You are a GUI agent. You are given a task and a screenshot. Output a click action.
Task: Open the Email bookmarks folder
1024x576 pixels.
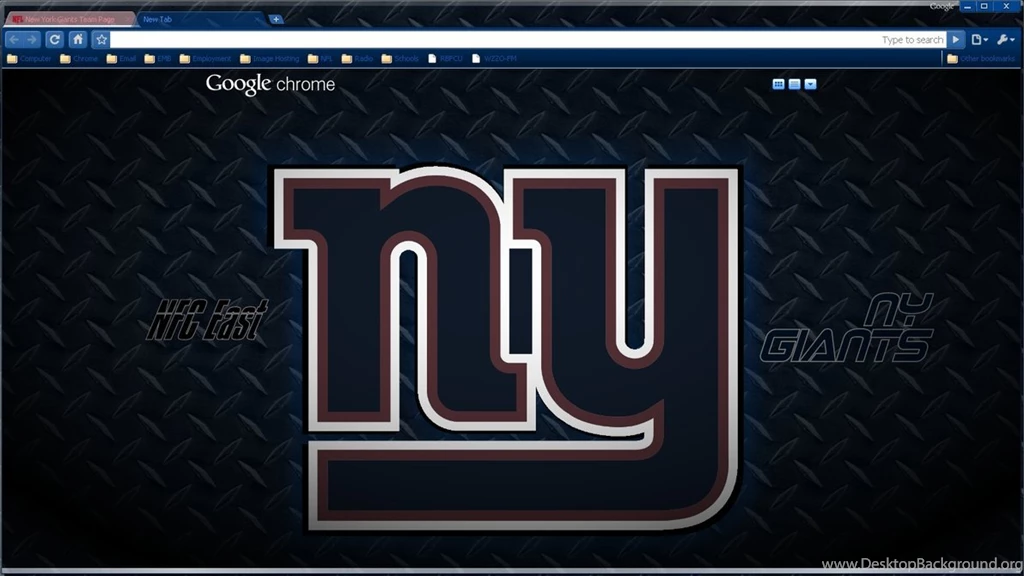point(121,59)
